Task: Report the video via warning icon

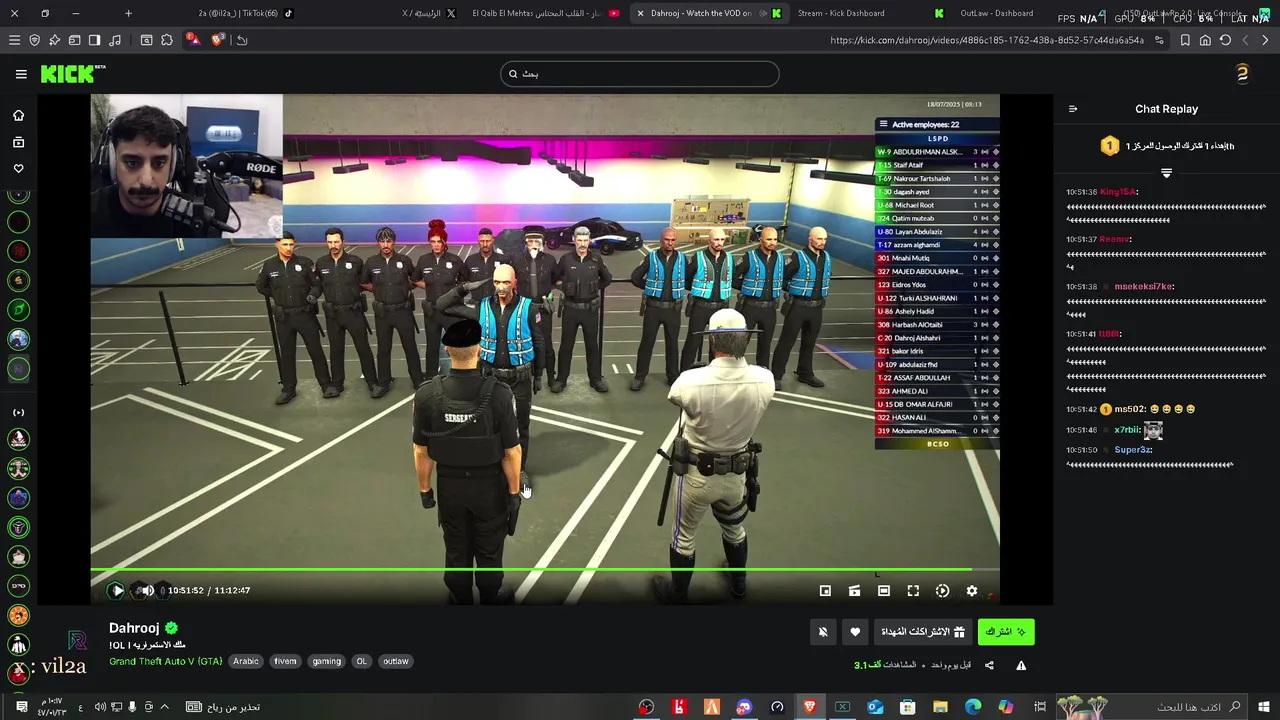Action: click(x=1021, y=665)
